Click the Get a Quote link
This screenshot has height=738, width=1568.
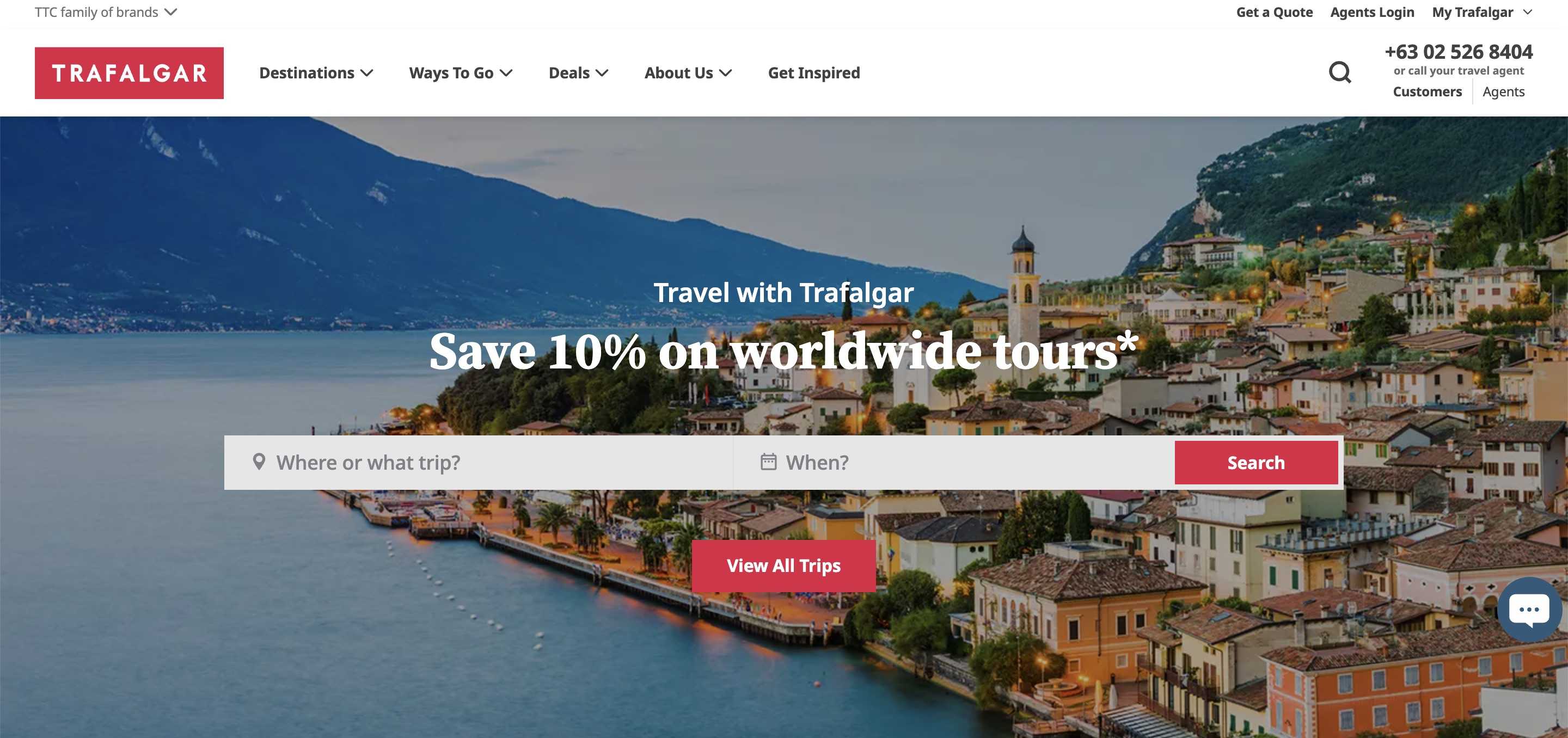click(x=1274, y=12)
